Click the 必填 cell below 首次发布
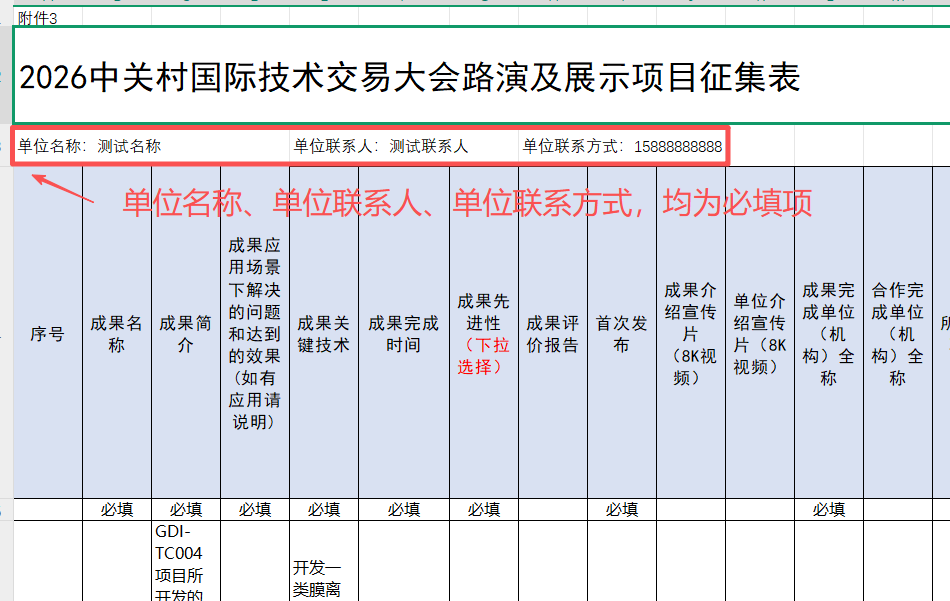The height and width of the screenshot is (601, 950). (622, 509)
